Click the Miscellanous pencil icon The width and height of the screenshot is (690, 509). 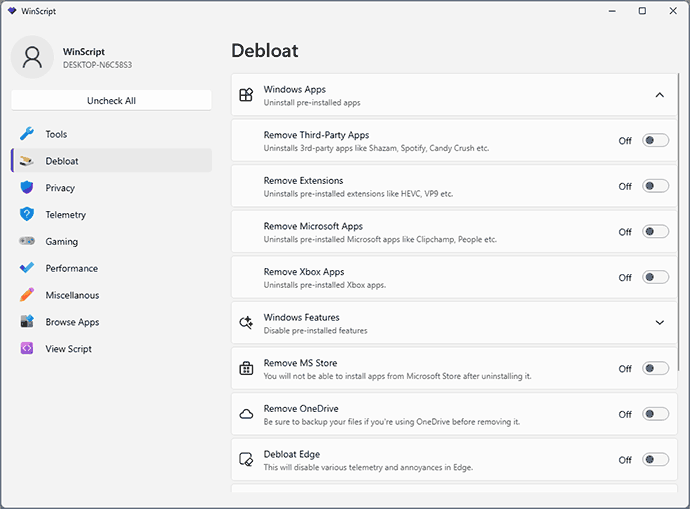pos(27,295)
